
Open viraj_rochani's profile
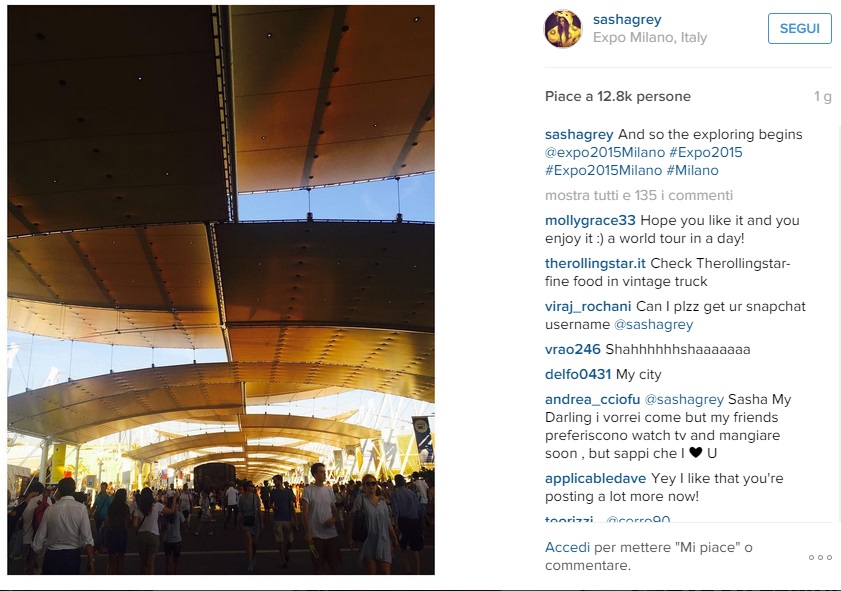pos(588,307)
